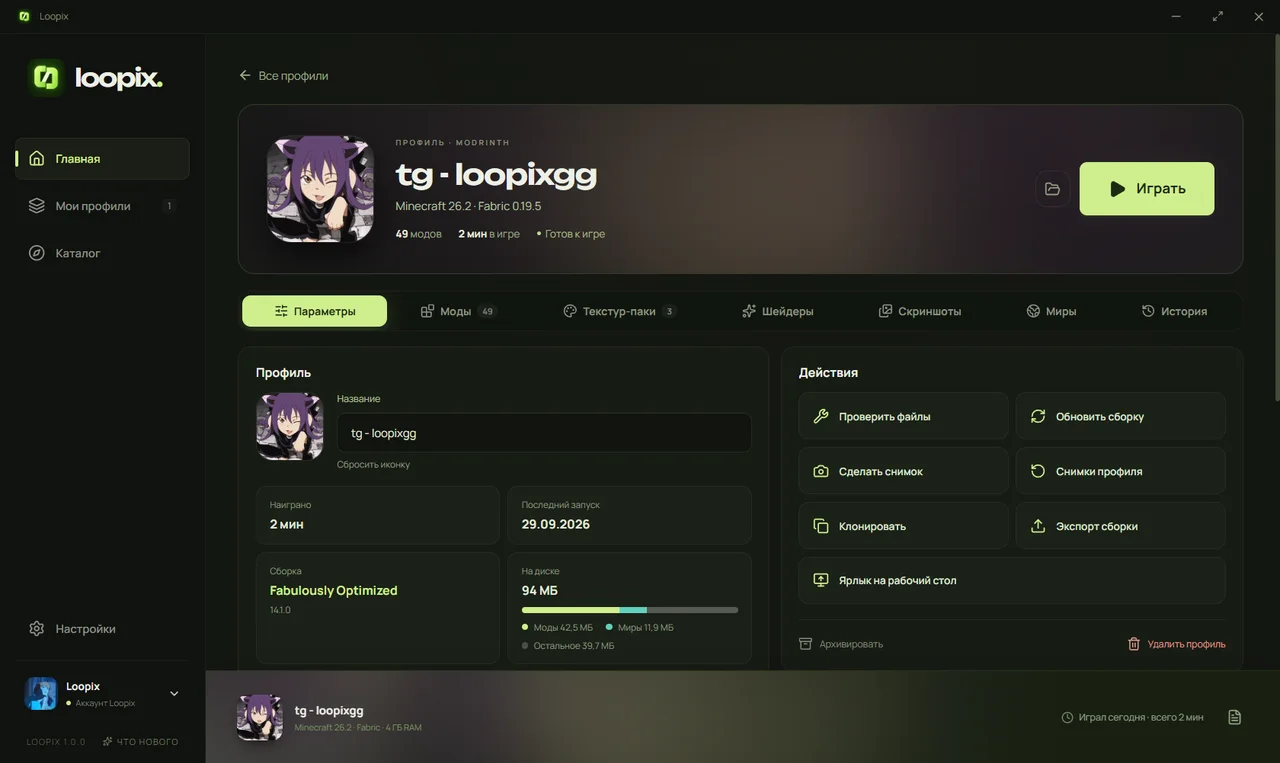Maximize the Loopix window
The image size is (1280, 763).
tap(1217, 16)
